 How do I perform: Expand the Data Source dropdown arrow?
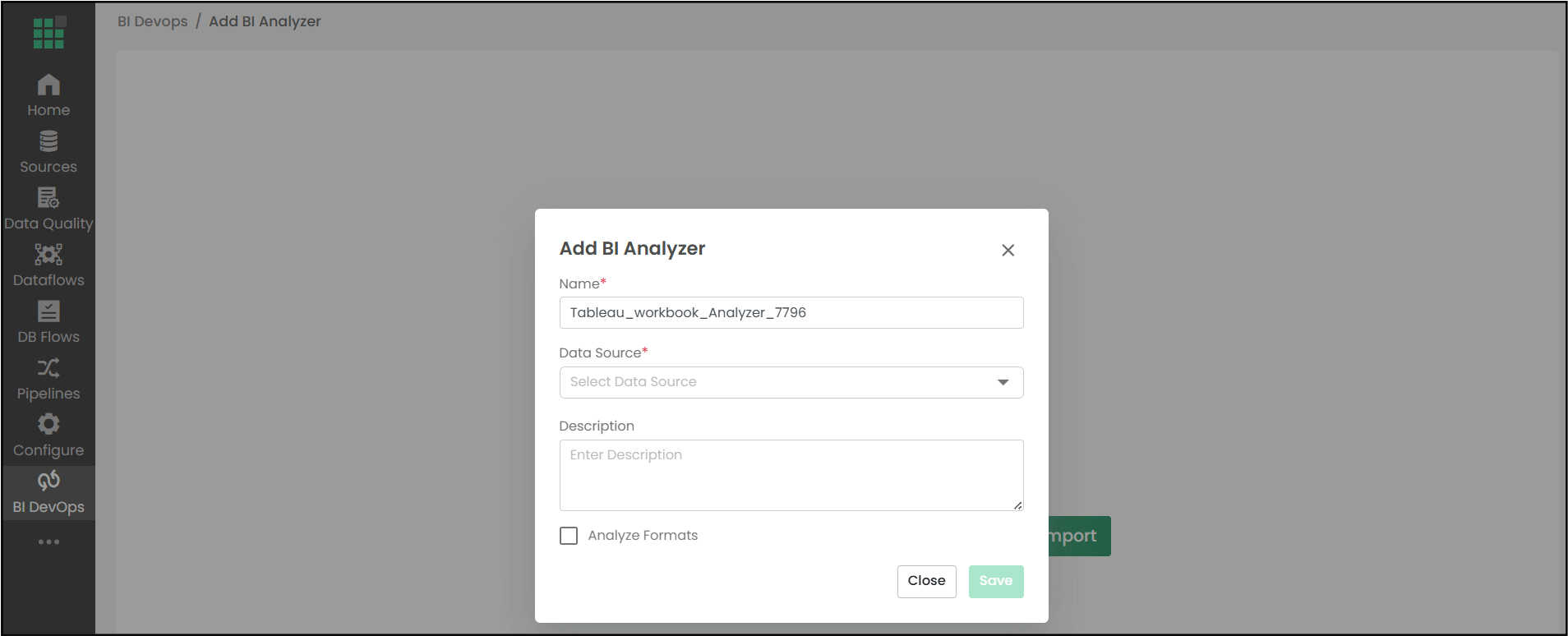coord(1003,382)
